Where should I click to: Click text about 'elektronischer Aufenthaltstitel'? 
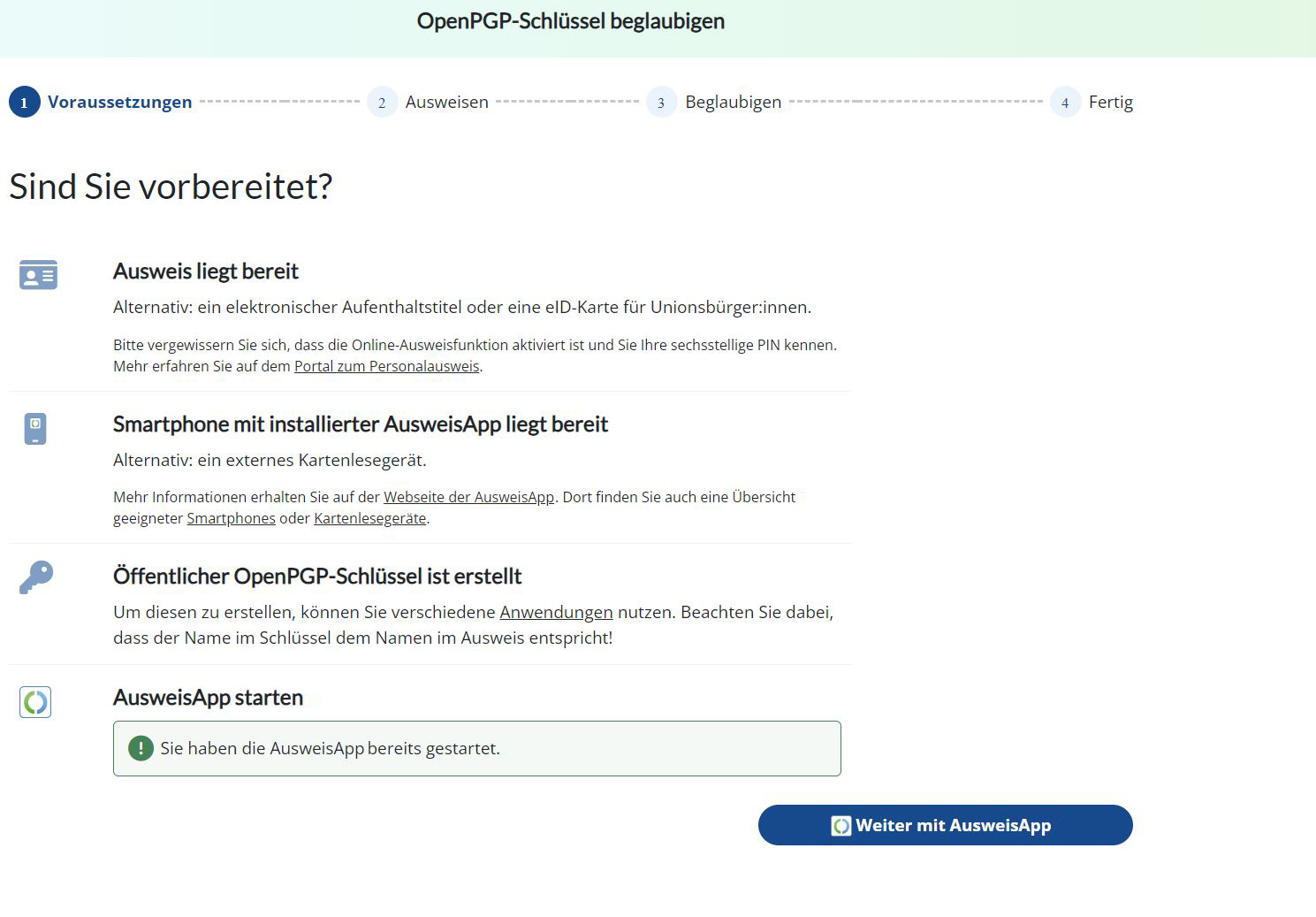(462, 307)
